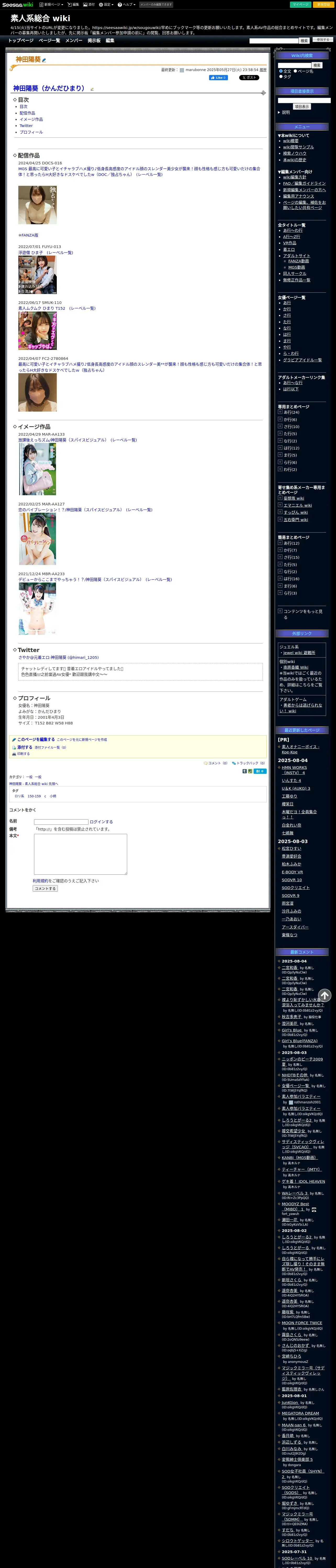The width and height of the screenshot is (336, 1568).
Task: Open the VR作品 sidebar link
Action: click(x=290, y=243)
